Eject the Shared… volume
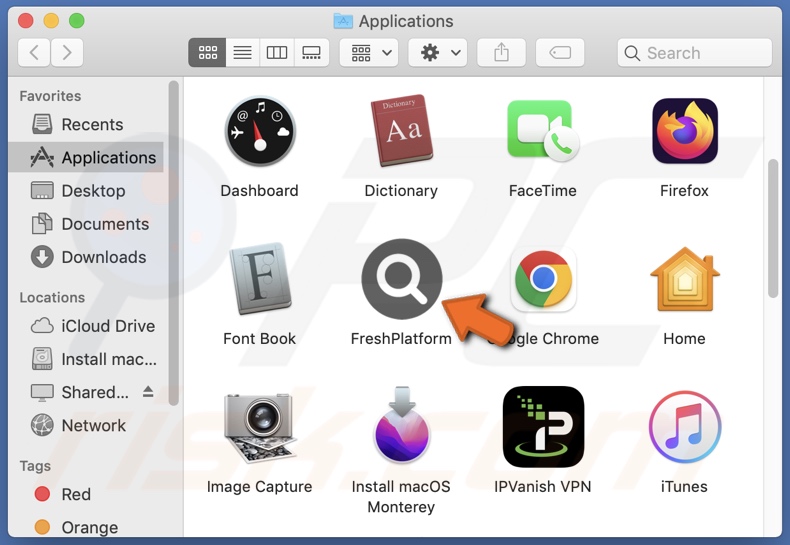Screen dimensions: 790x545 click(148, 391)
